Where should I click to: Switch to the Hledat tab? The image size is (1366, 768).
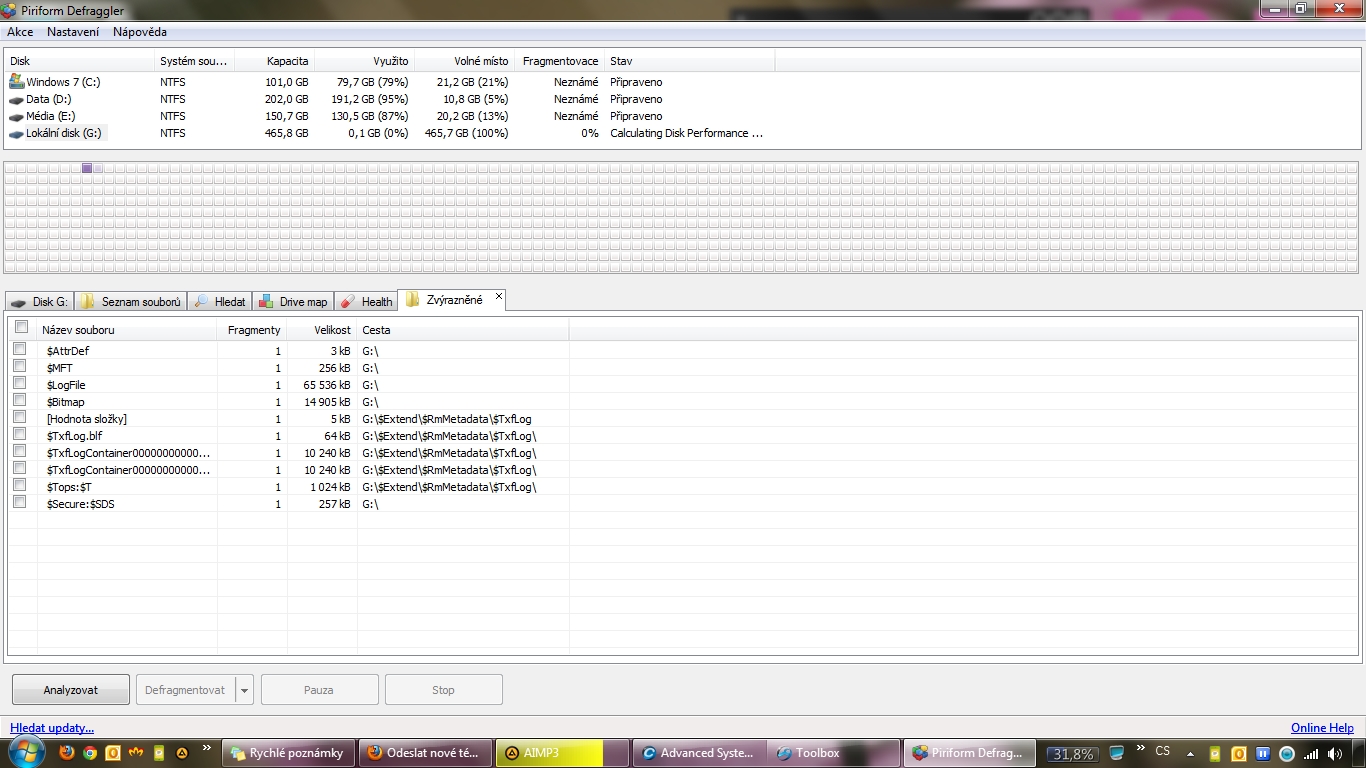pos(220,301)
